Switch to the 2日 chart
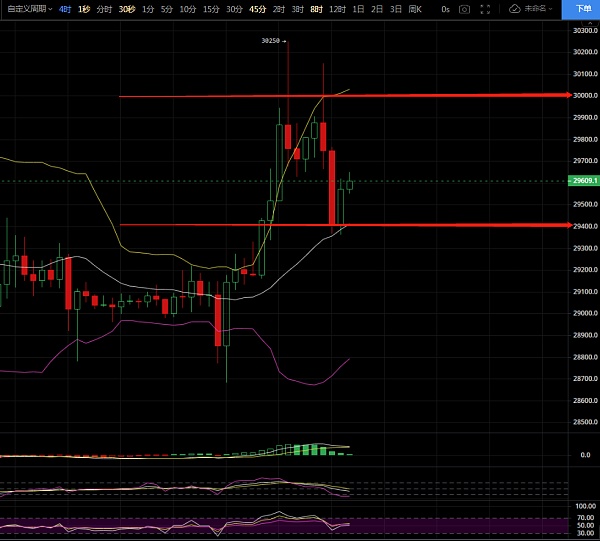 pos(377,9)
